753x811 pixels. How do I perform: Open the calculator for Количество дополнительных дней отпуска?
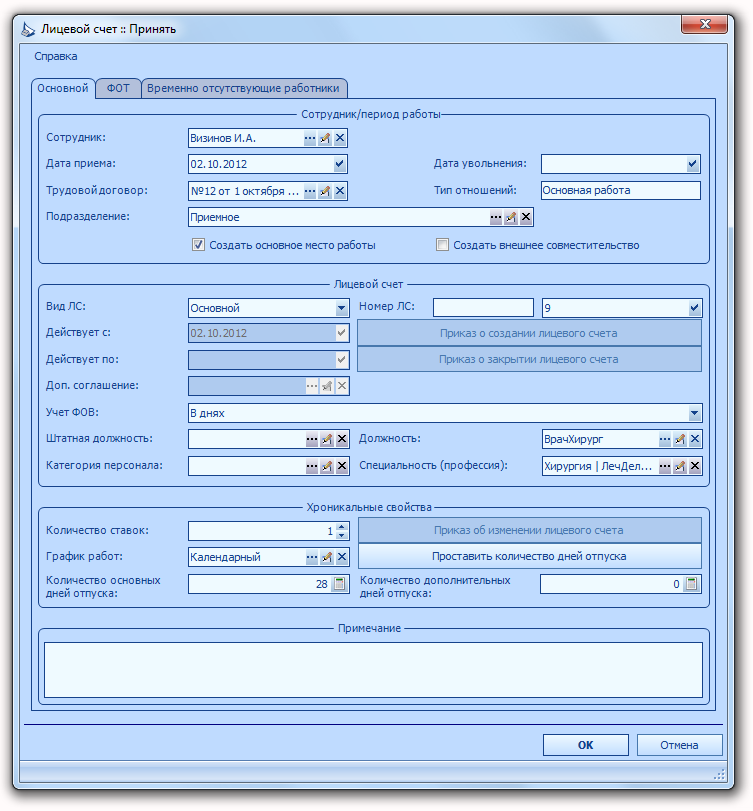(691, 584)
